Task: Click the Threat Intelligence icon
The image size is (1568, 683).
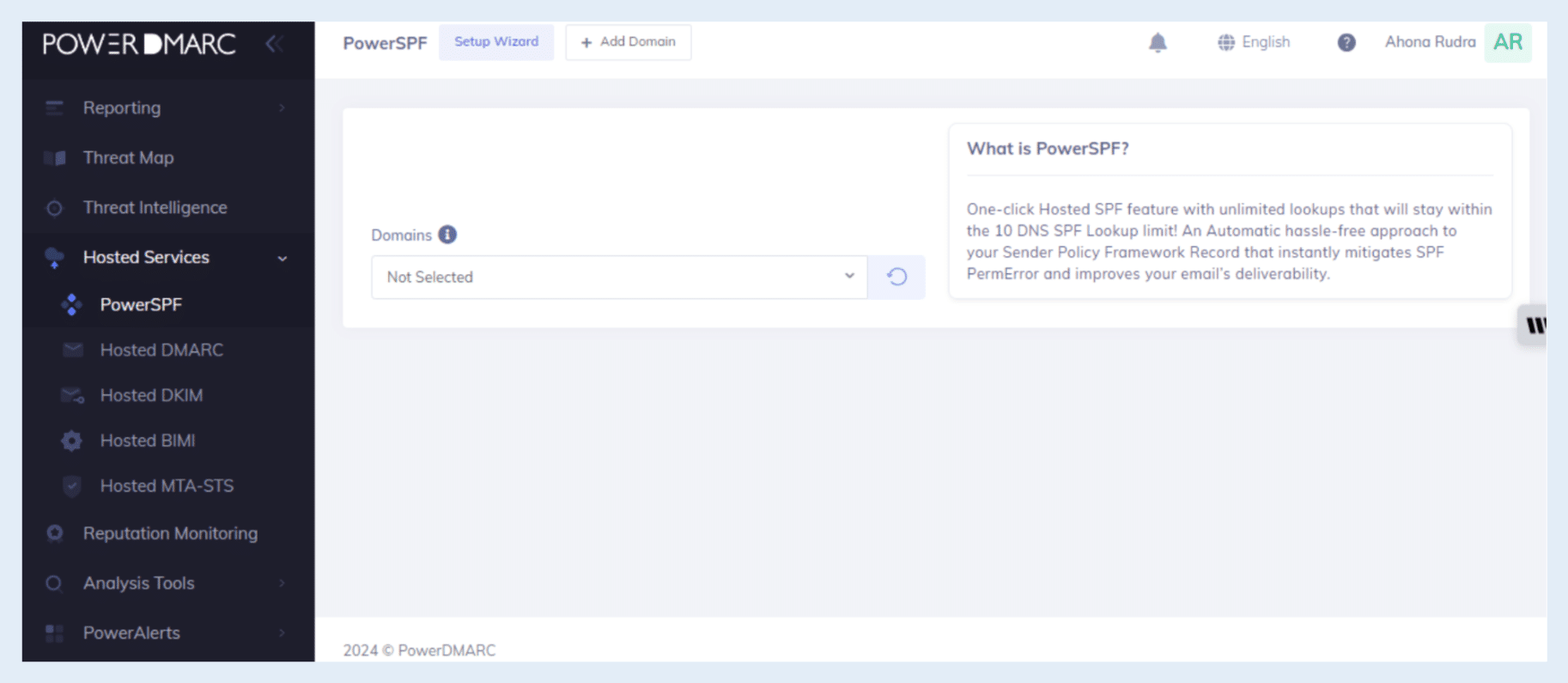Action: pos(54,208)
